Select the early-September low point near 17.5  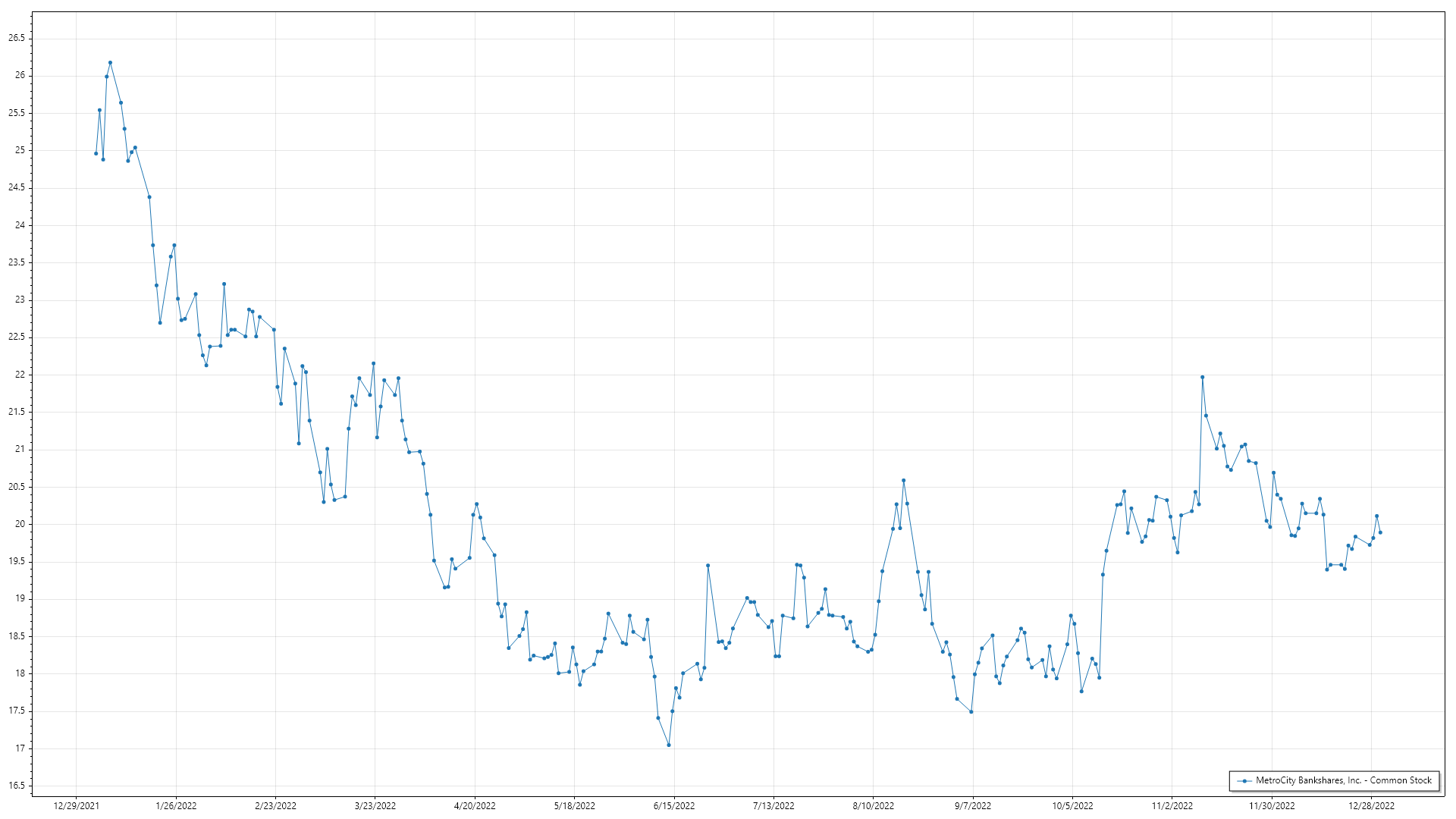[x=971, y=711]
